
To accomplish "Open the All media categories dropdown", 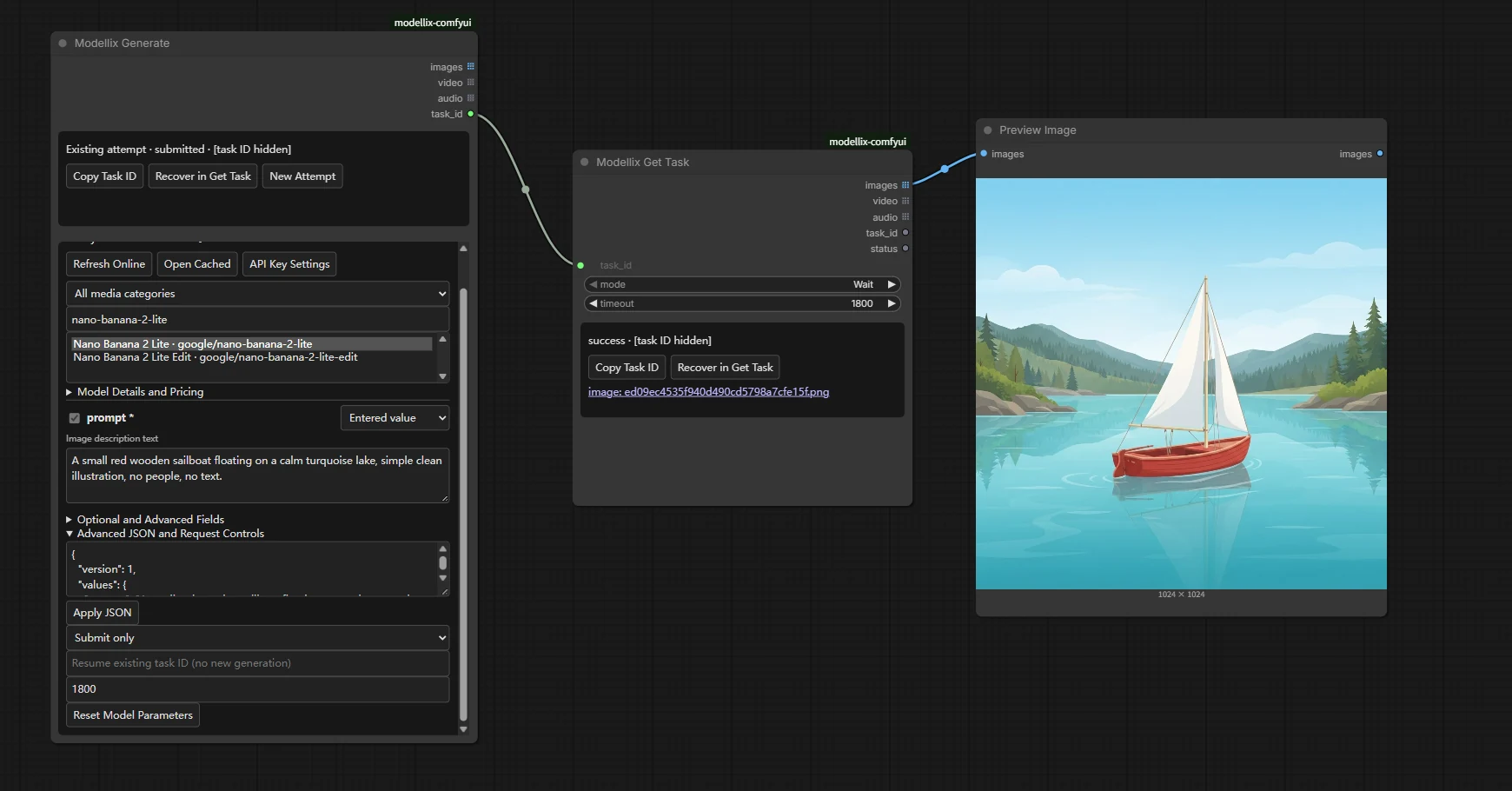I will pos(258,294).
